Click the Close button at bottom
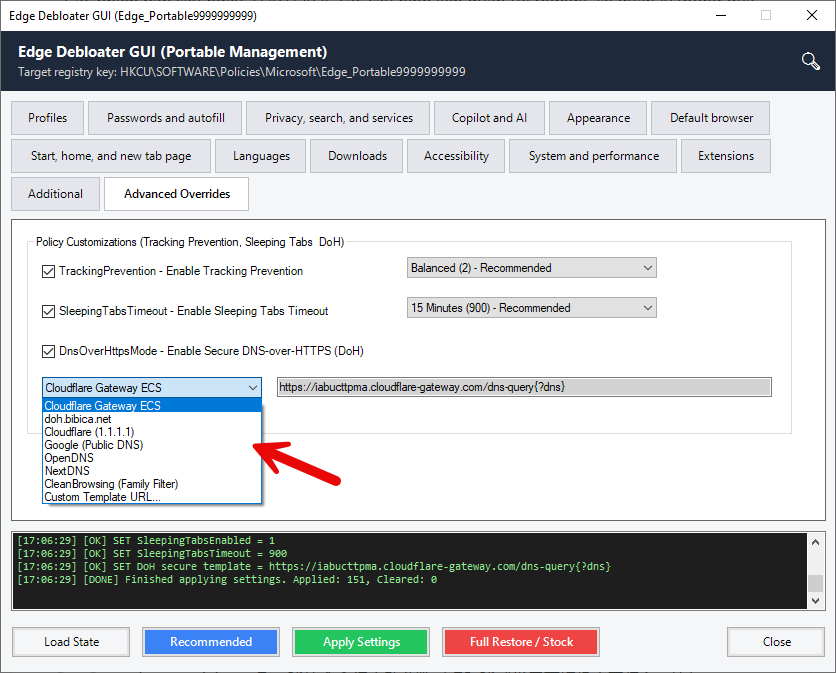The height and width of the screenshot is (673, 836). coord(776,642)
